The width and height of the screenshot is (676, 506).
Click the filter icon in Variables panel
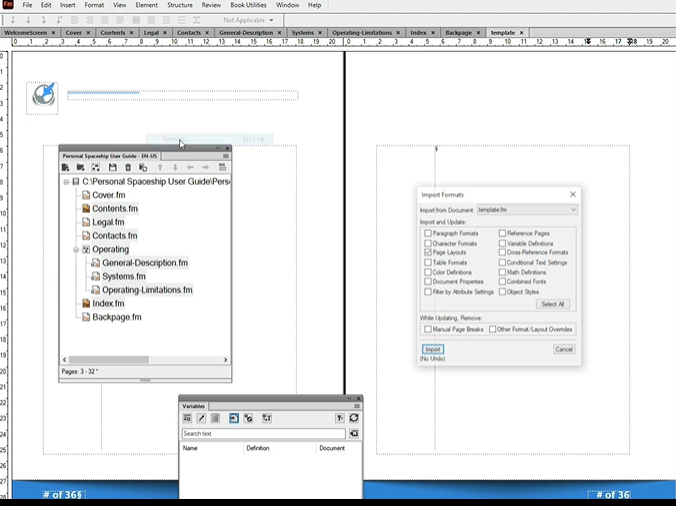pyautogui.click(x=340, y=418)
